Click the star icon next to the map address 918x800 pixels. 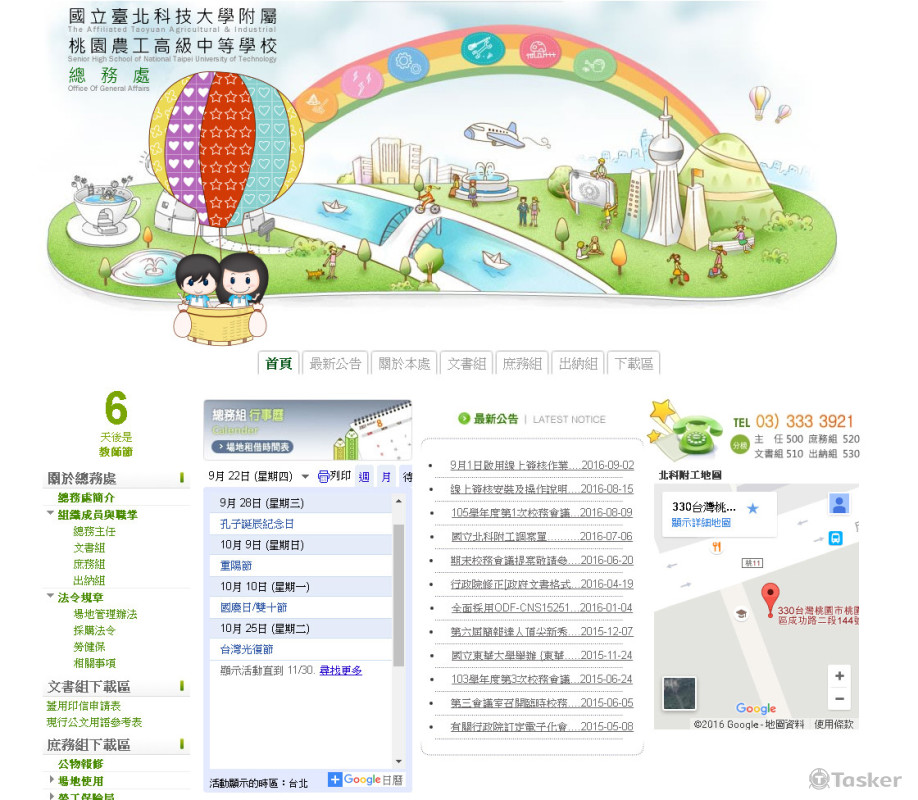pos(754,507)
